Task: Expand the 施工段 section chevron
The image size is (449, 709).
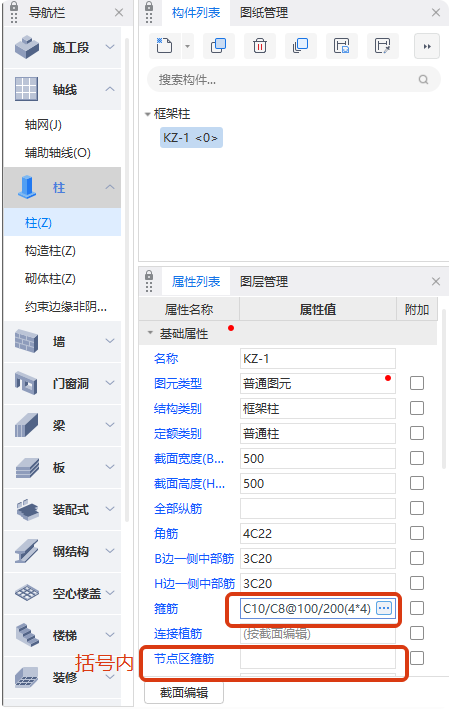Action: (110, 47)
